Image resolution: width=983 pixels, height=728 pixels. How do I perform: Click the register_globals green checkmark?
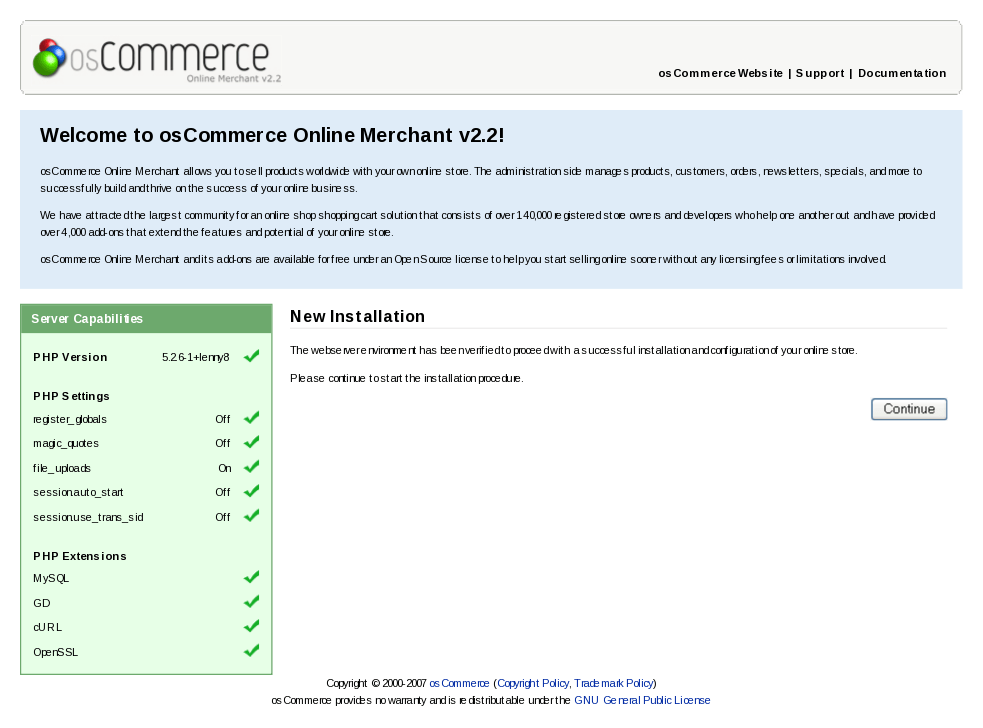click(251, 418)
